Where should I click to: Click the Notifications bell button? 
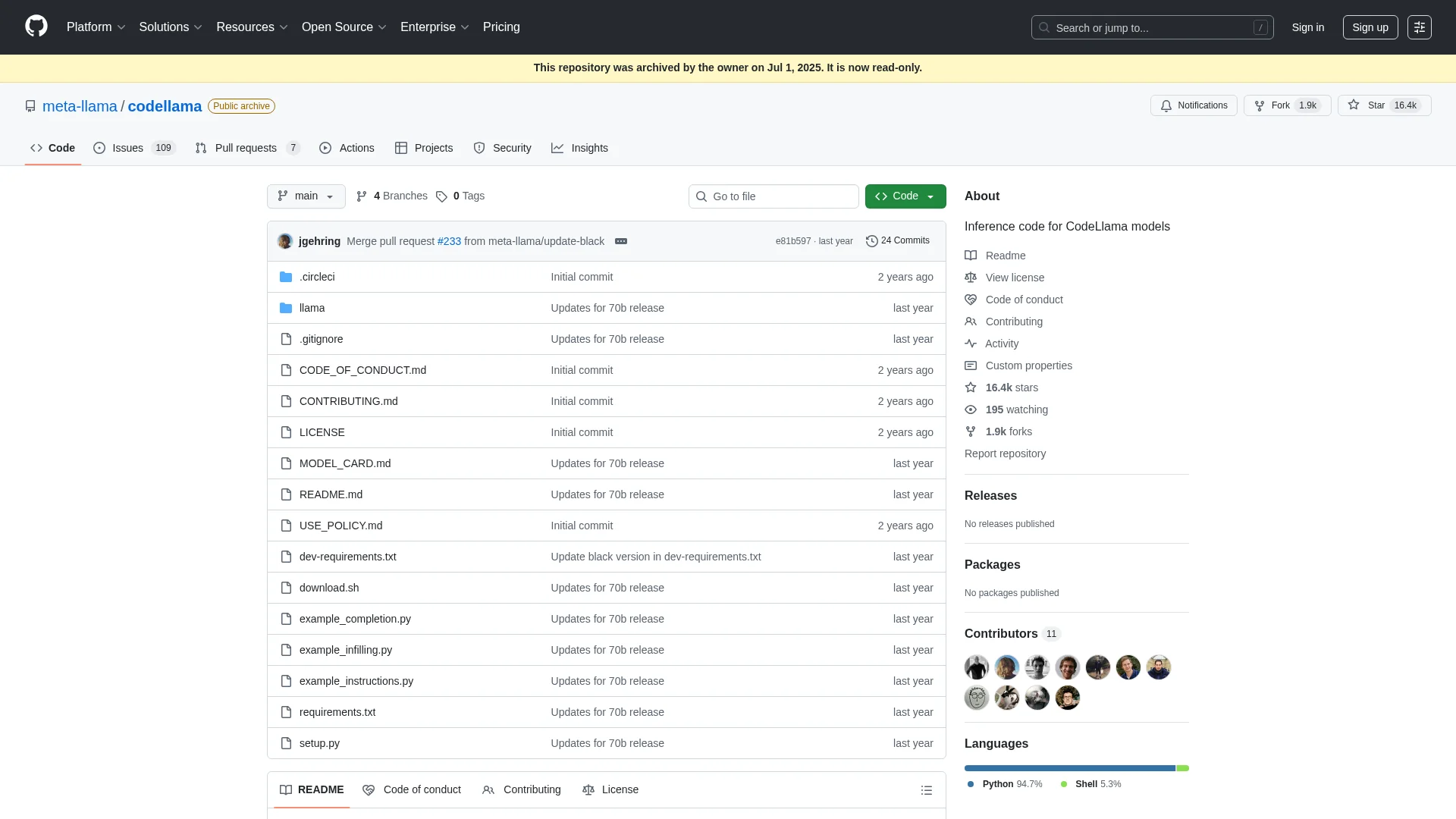coord(1193,105)
